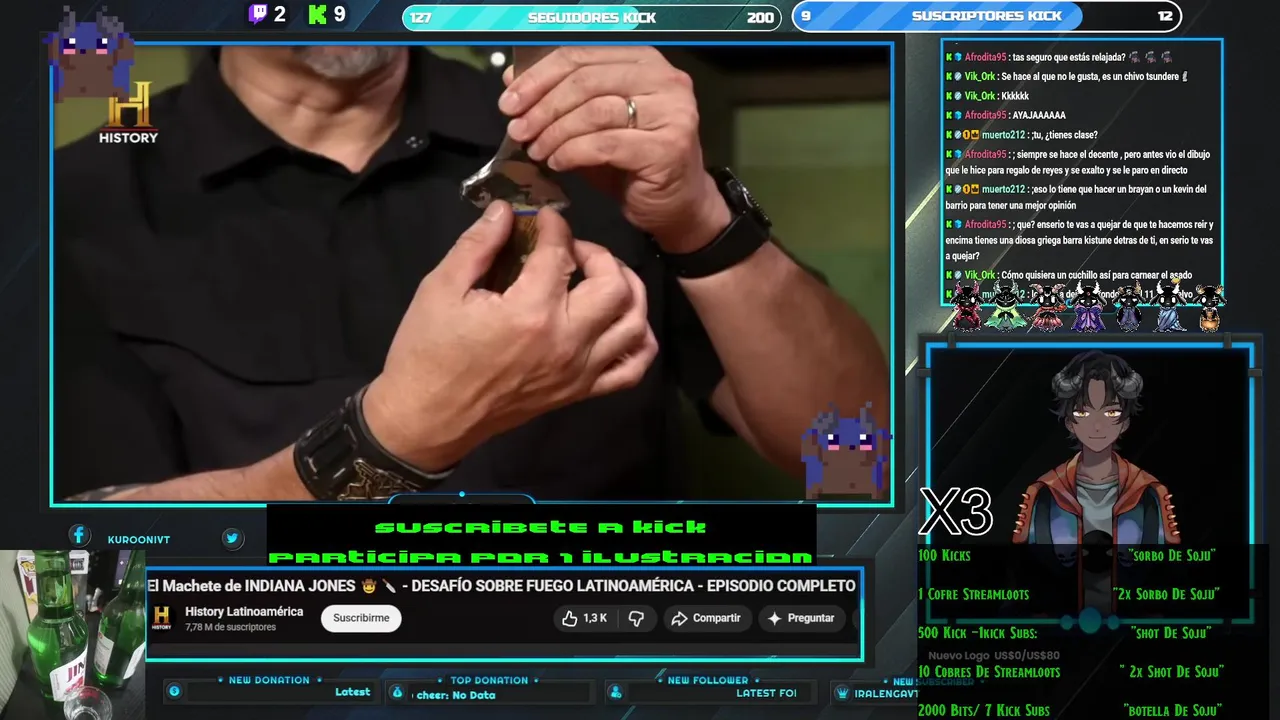Click the 'TOP DONATION' label
Image resolution: width=1280 pixels, height=720 pixels.
[x=489, y=680]
